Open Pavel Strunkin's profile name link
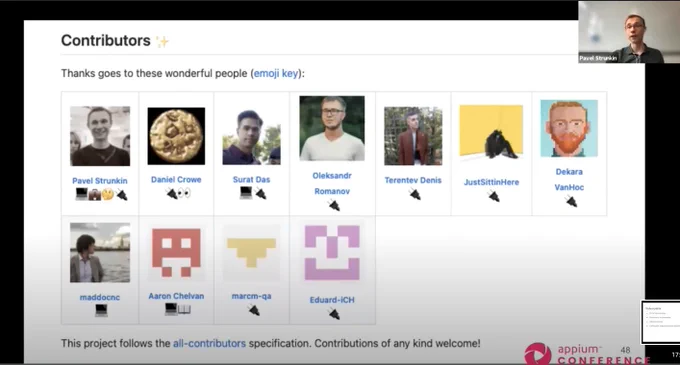Image resolution: width=680 pixels, height=365 pixels. [x=100, y=181]
